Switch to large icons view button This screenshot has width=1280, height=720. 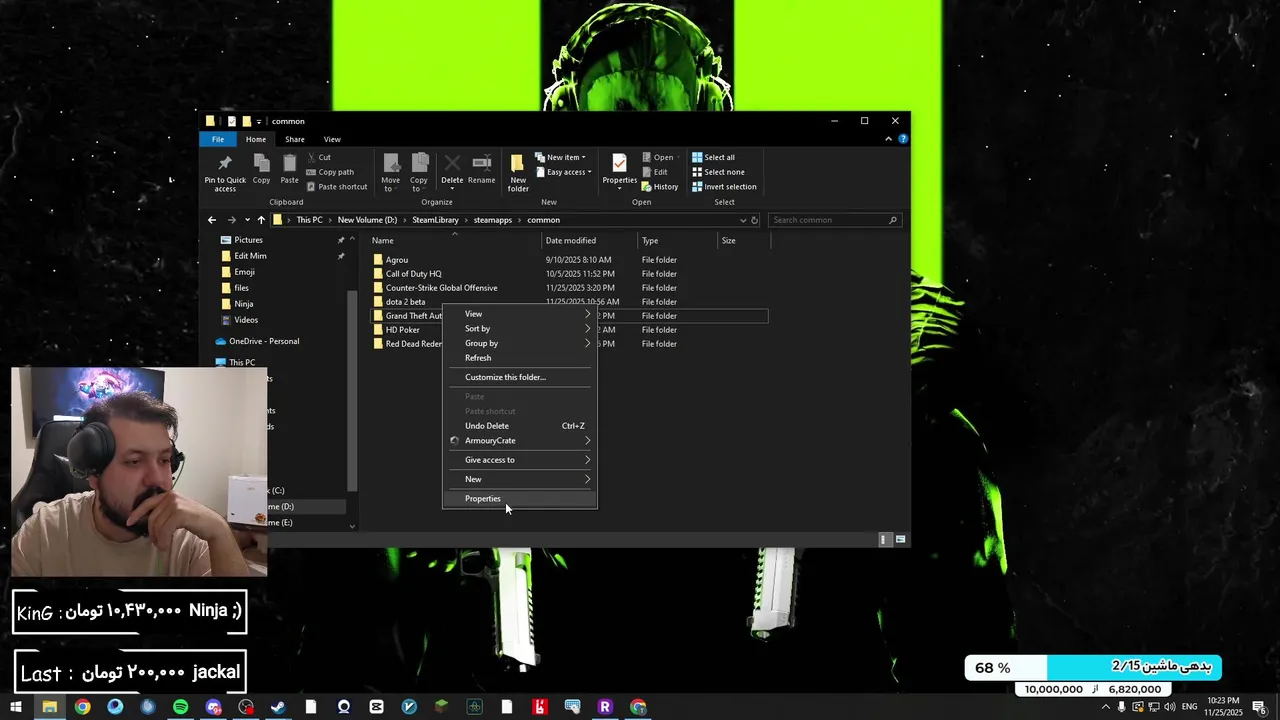pos(900,539)
